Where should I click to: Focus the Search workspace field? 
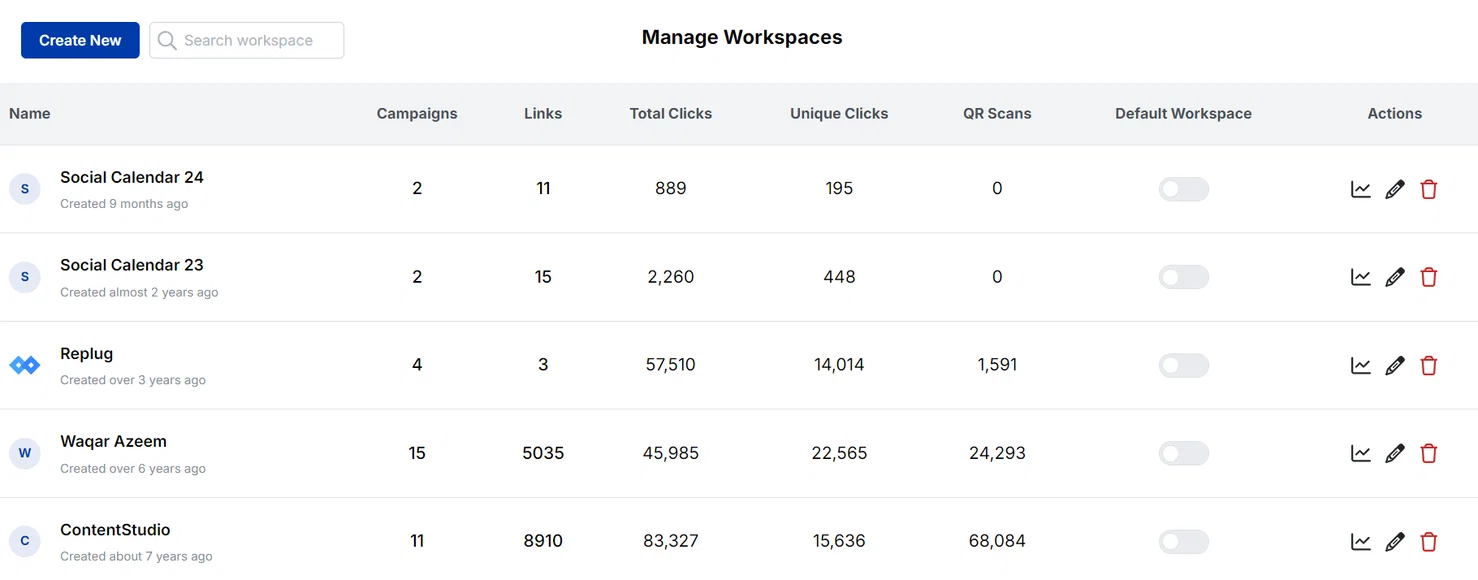coord(247,40)
